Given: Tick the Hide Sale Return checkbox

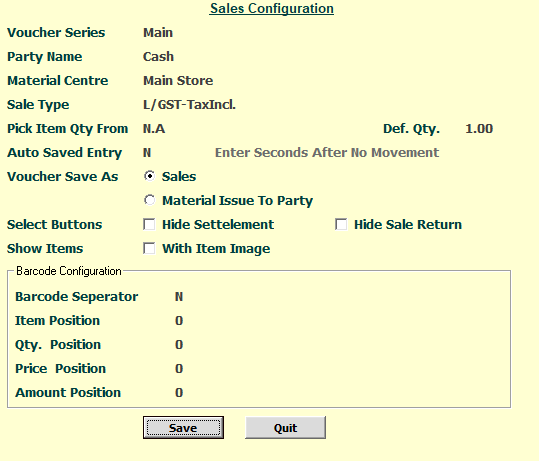Looking at the screenshot, I should [x=341, y=224].
